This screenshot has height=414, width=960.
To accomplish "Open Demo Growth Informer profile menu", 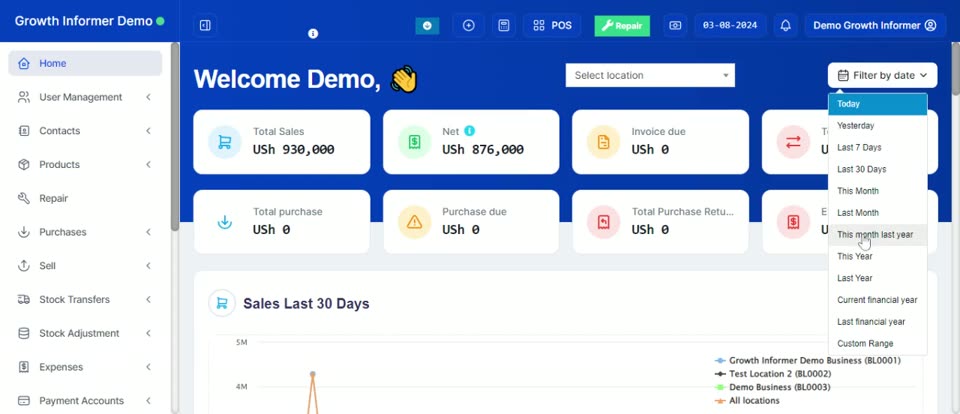I will click(x=875, y=26).
